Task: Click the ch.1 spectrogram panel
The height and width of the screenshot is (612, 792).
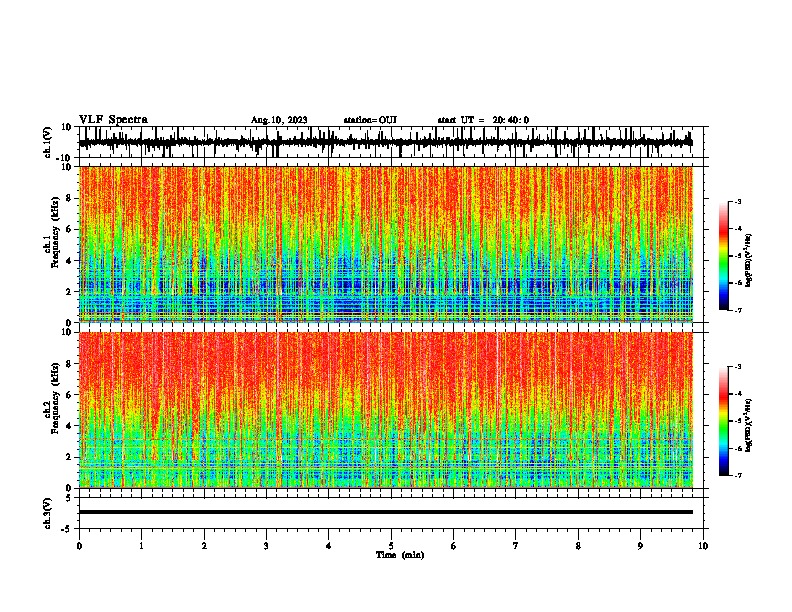Action: point(386,244)
